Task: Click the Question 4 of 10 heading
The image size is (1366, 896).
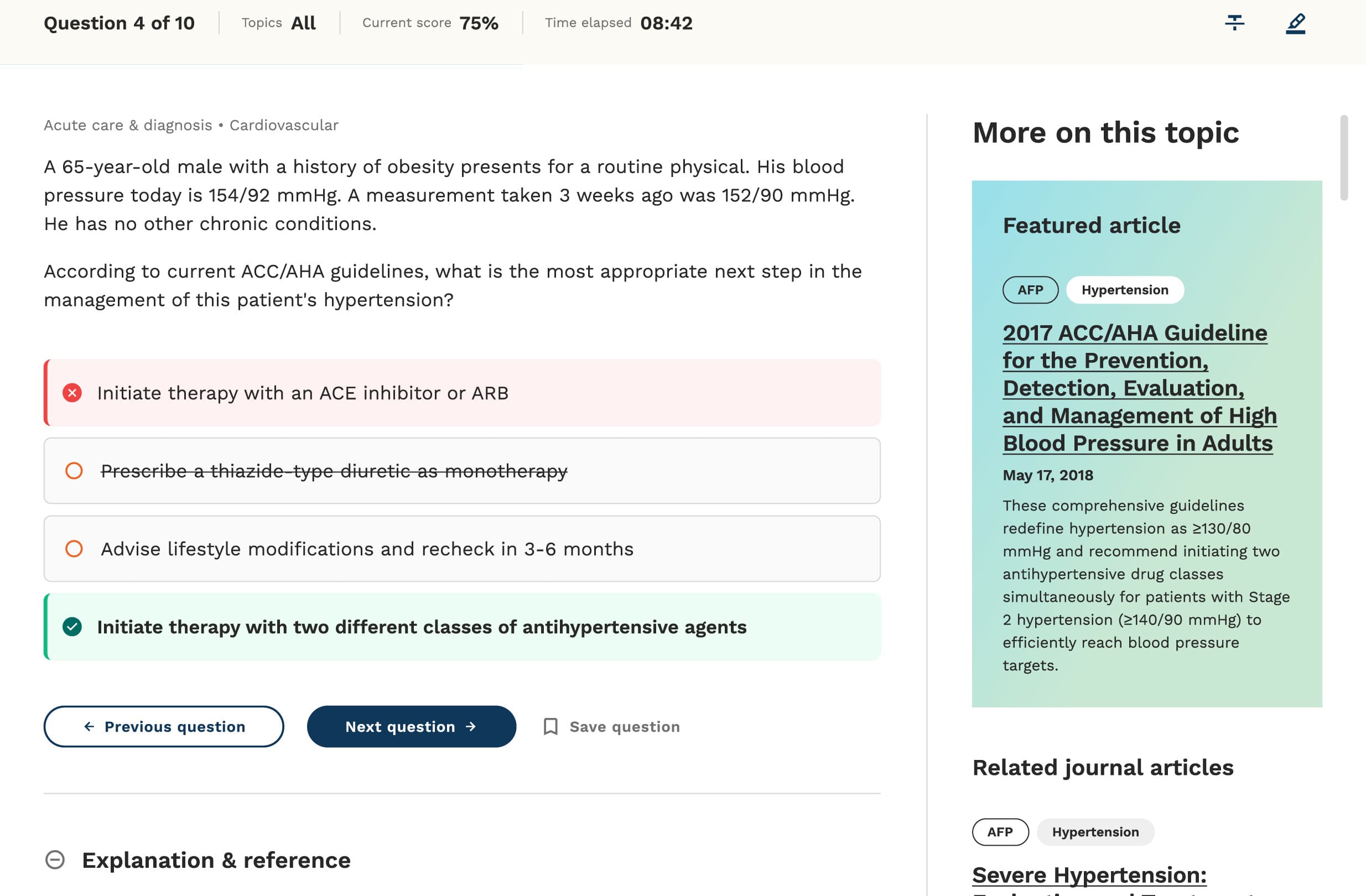Action: (120, 23)
